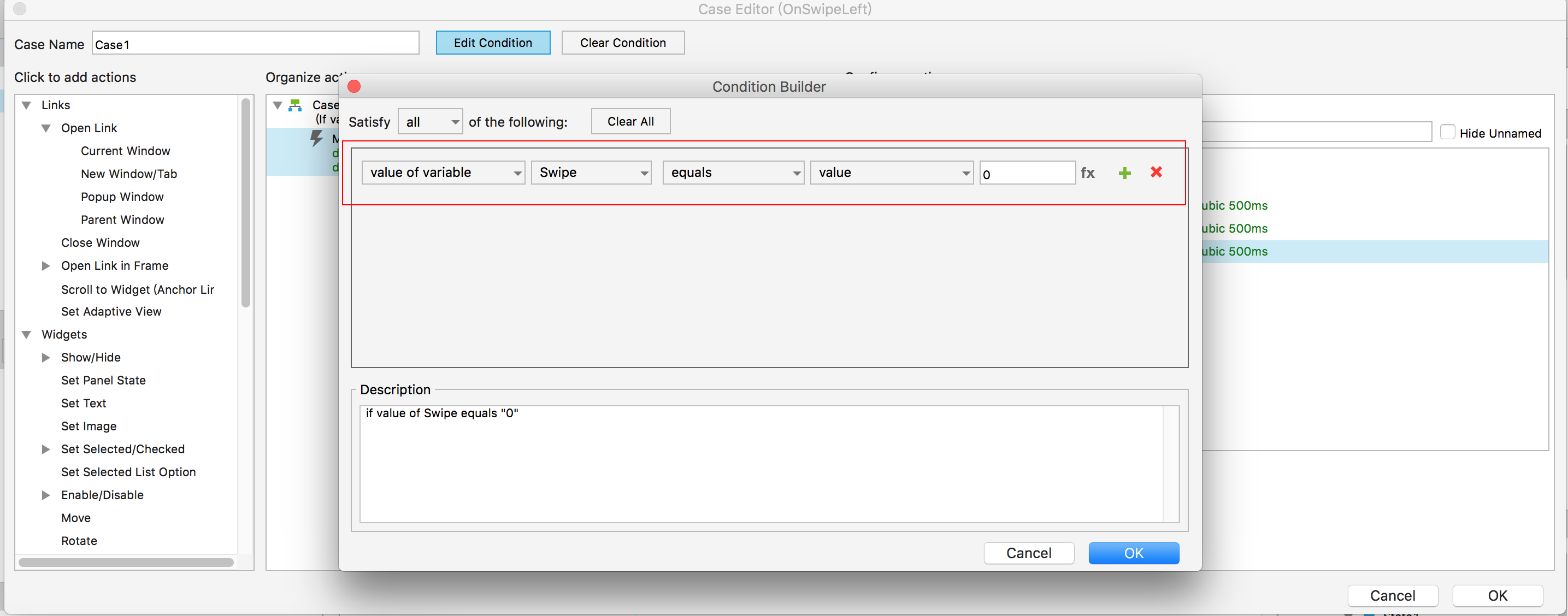Open the Swipe variable dropdown
1568x616 pixels.
(x=591, y=173)
